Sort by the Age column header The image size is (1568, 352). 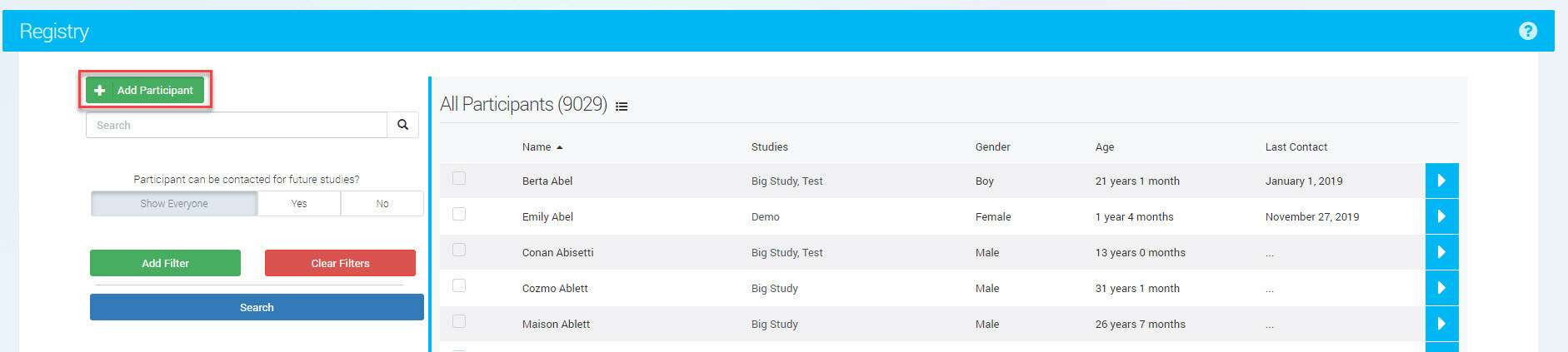point(1105,147)
